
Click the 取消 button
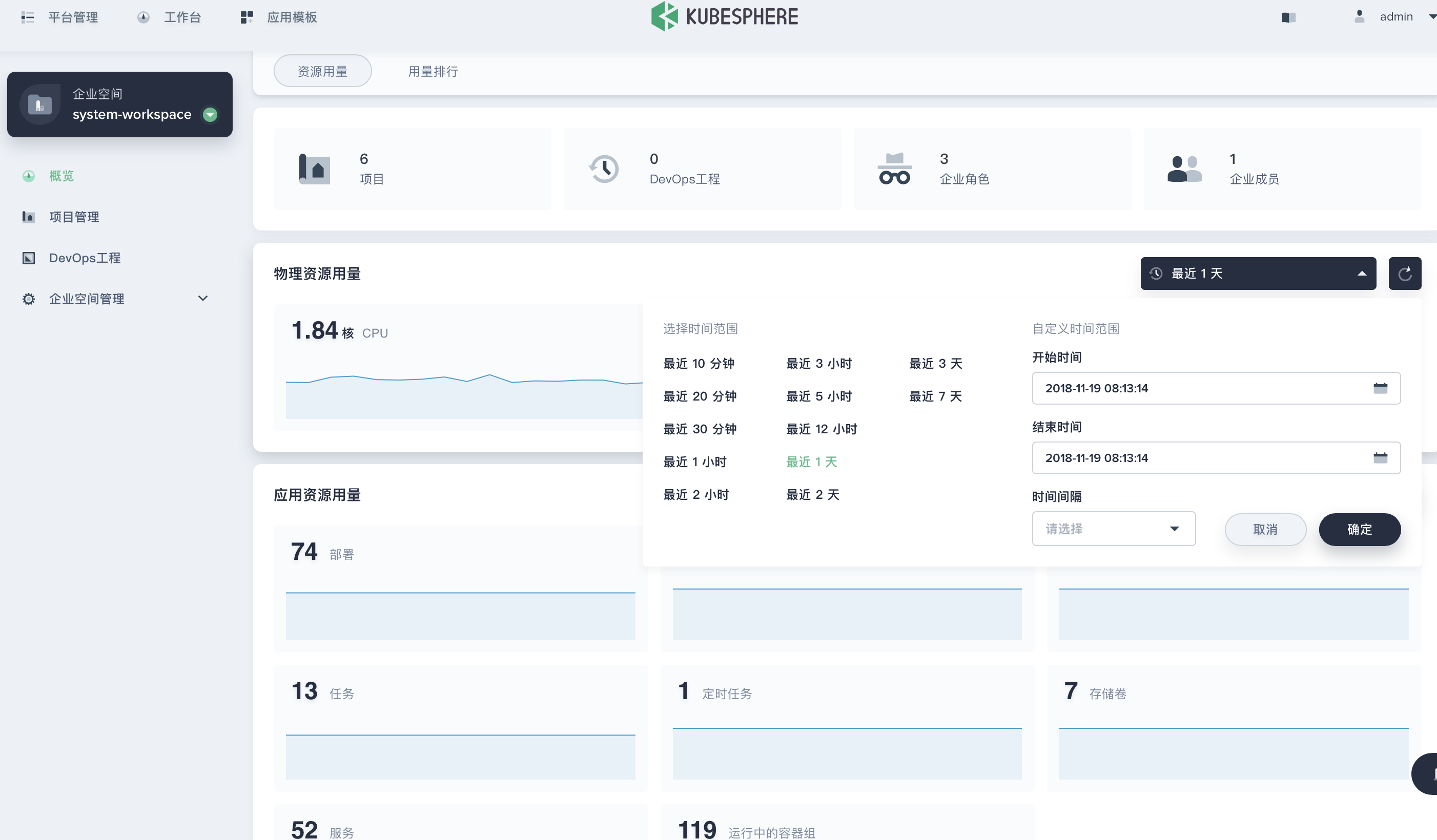pyautogui.click(x=1265, y=530)
